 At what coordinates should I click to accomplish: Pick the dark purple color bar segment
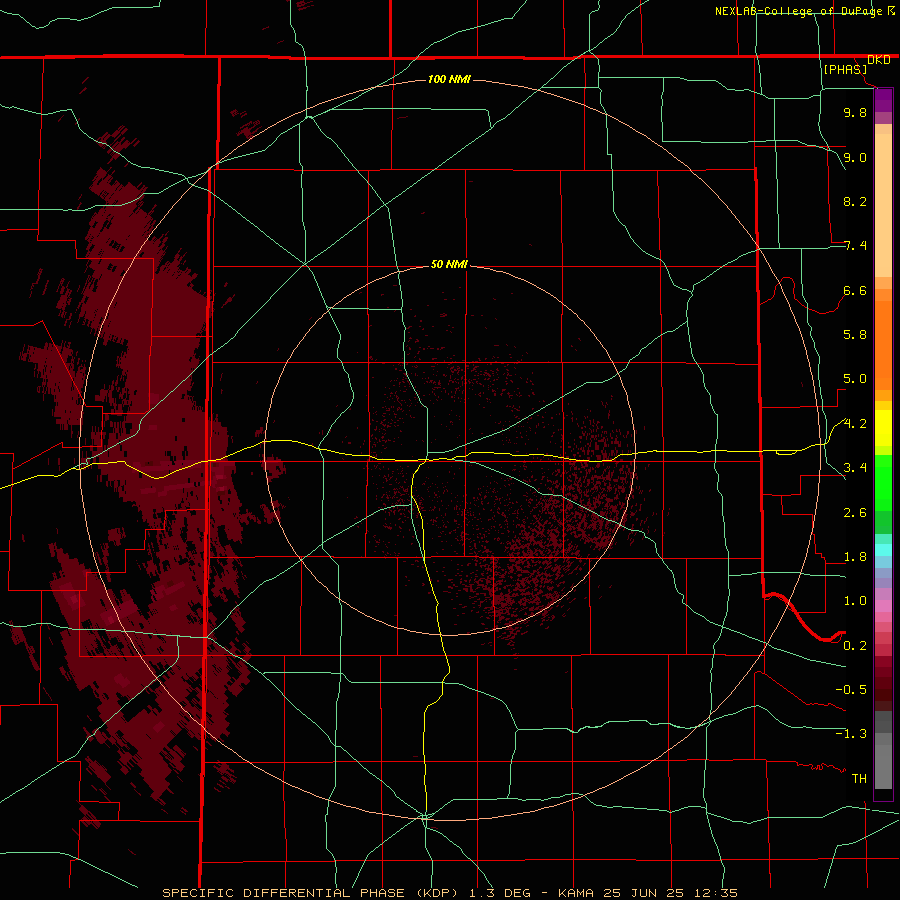point(883,100)
